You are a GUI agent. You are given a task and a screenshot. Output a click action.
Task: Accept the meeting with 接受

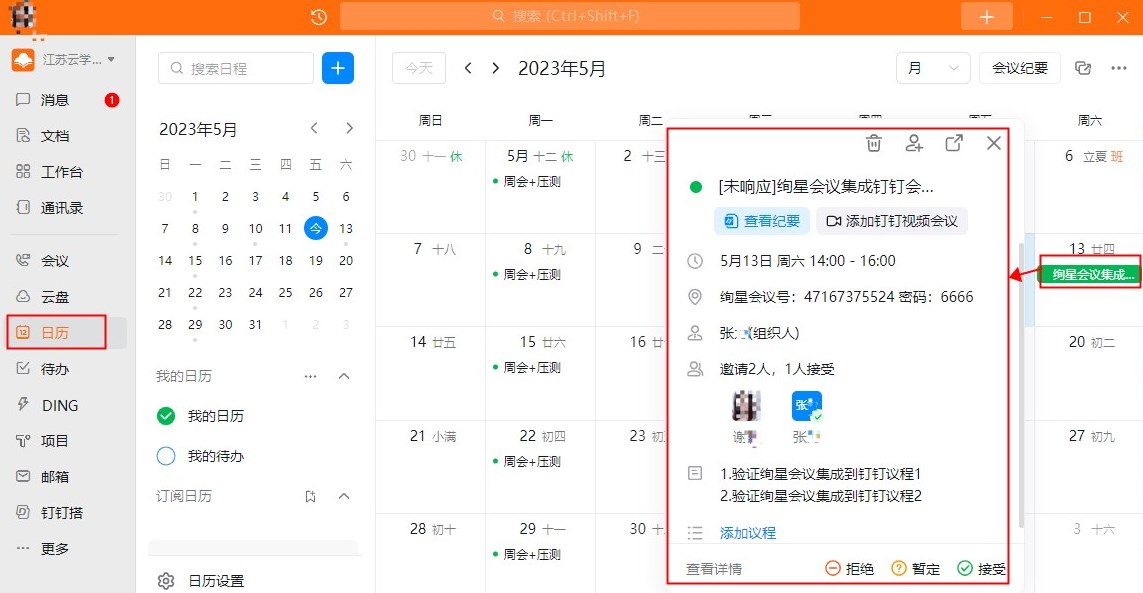tap(981, 569)
